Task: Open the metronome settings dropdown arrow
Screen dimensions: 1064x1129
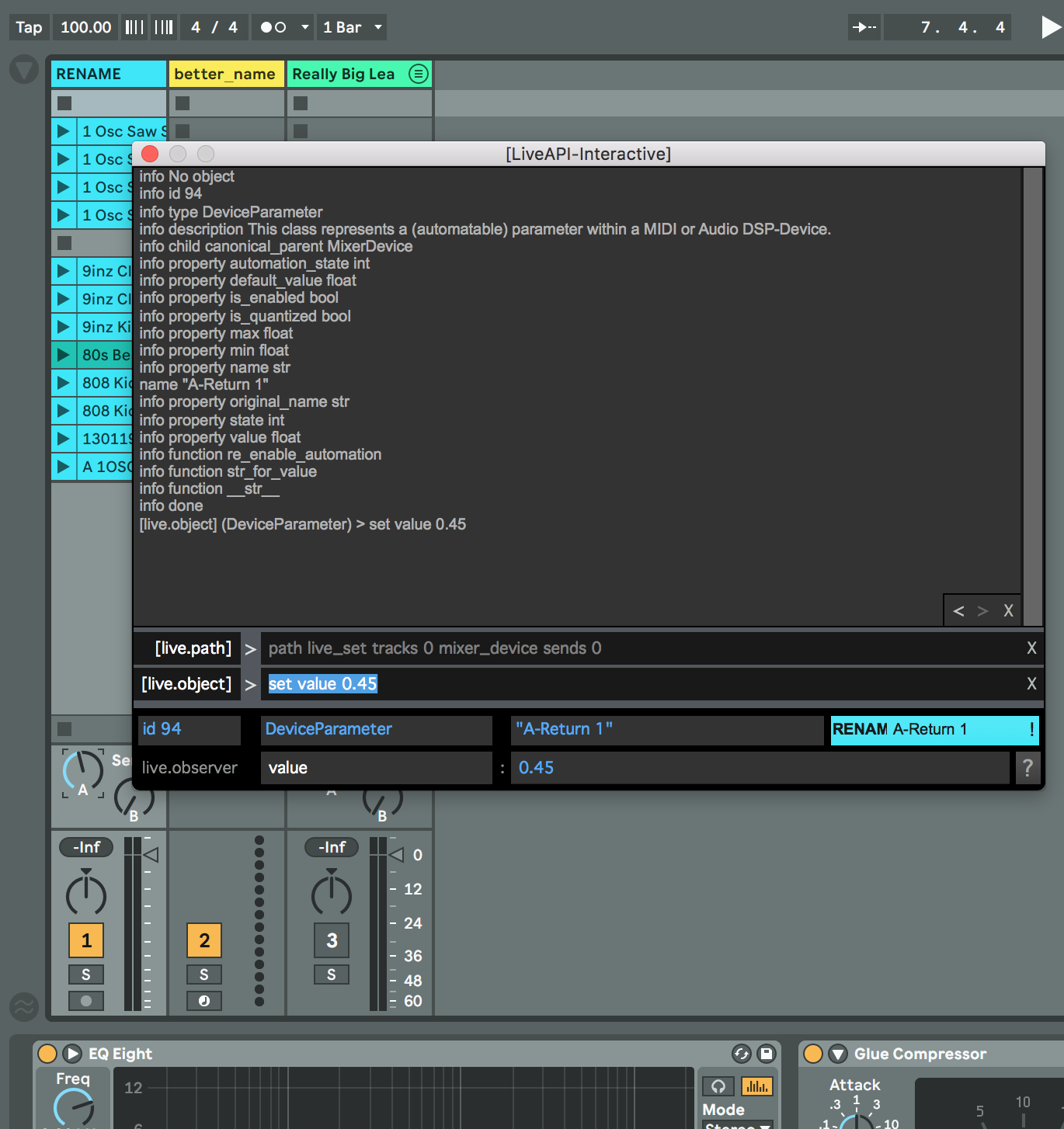Action: tap(305, 27)
